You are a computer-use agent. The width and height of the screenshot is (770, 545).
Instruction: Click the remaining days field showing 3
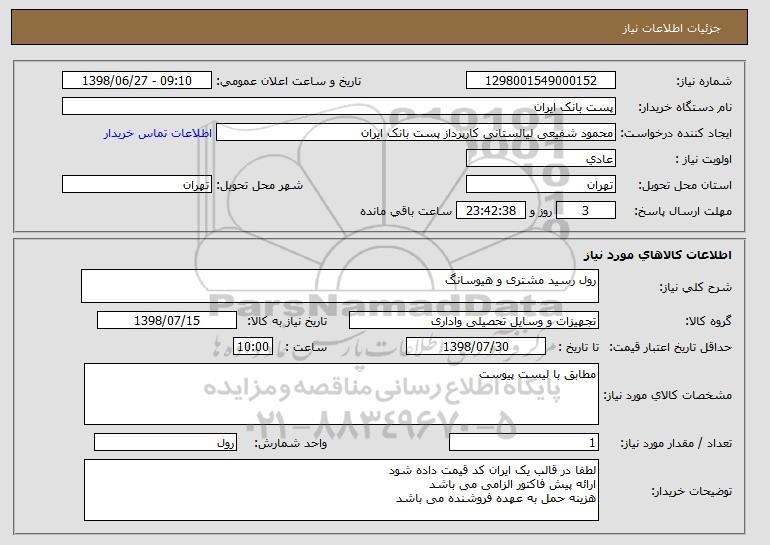585,211
